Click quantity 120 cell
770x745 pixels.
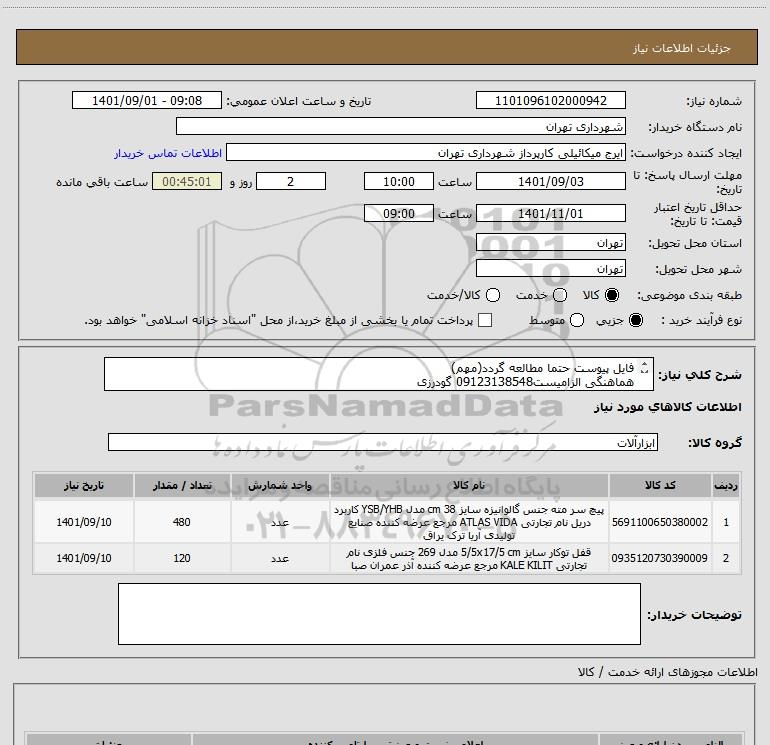point(182,558)
